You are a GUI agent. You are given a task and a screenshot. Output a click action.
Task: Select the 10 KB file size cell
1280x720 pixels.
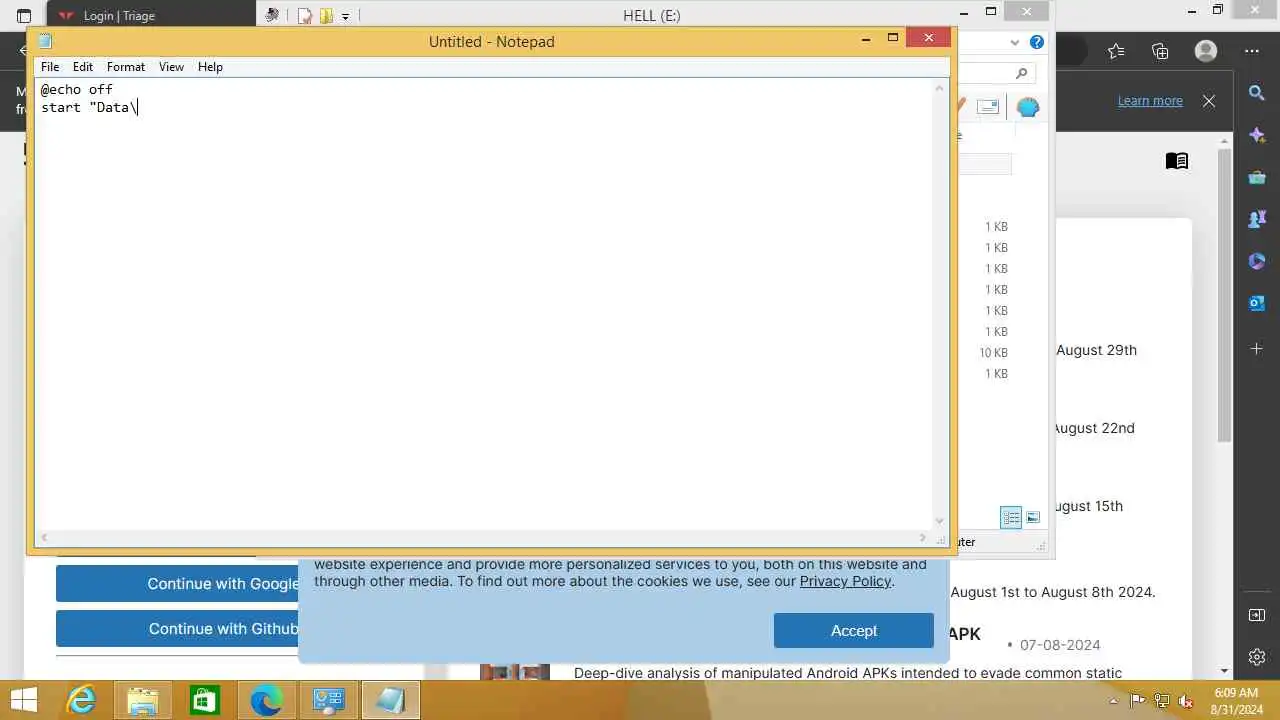994,353
